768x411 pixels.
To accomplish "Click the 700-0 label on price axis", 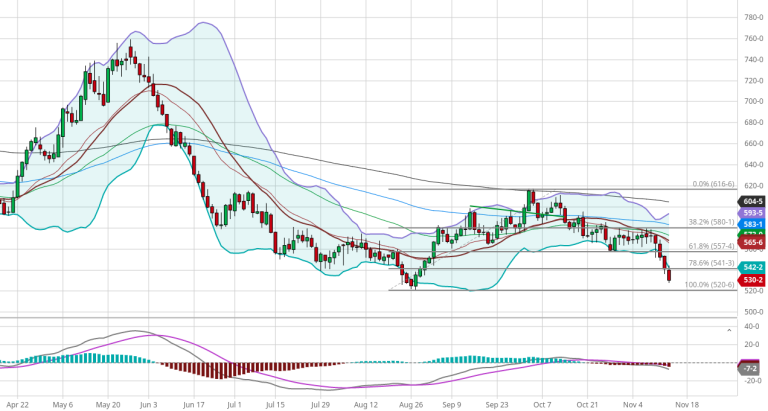I will click(x=753, y=101).
